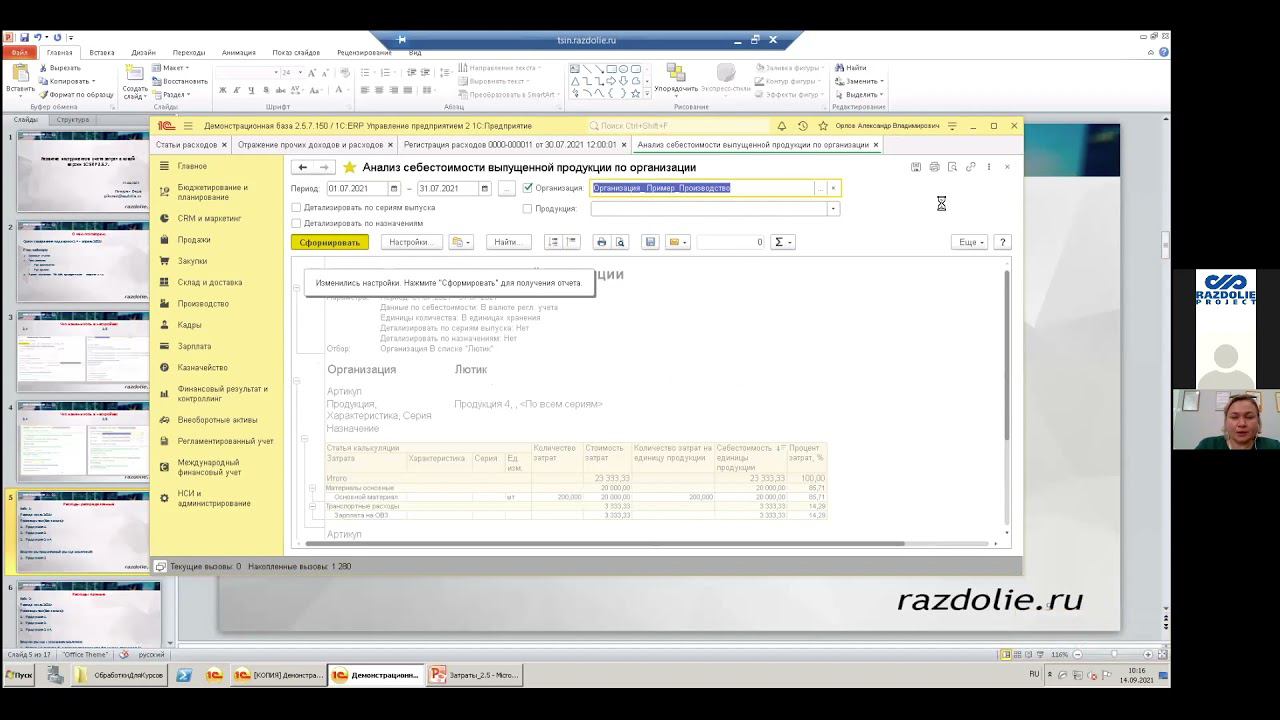Clear the Организация field with the x button
Viewport: 1280px width, 720px height.
click(x=833, y=188)
